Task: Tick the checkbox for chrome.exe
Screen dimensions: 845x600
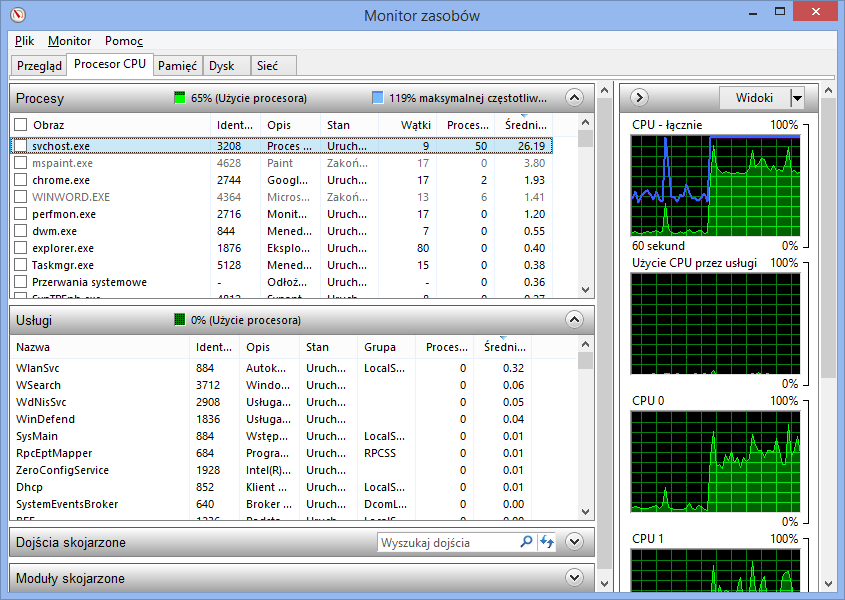Action: (20, 180)
